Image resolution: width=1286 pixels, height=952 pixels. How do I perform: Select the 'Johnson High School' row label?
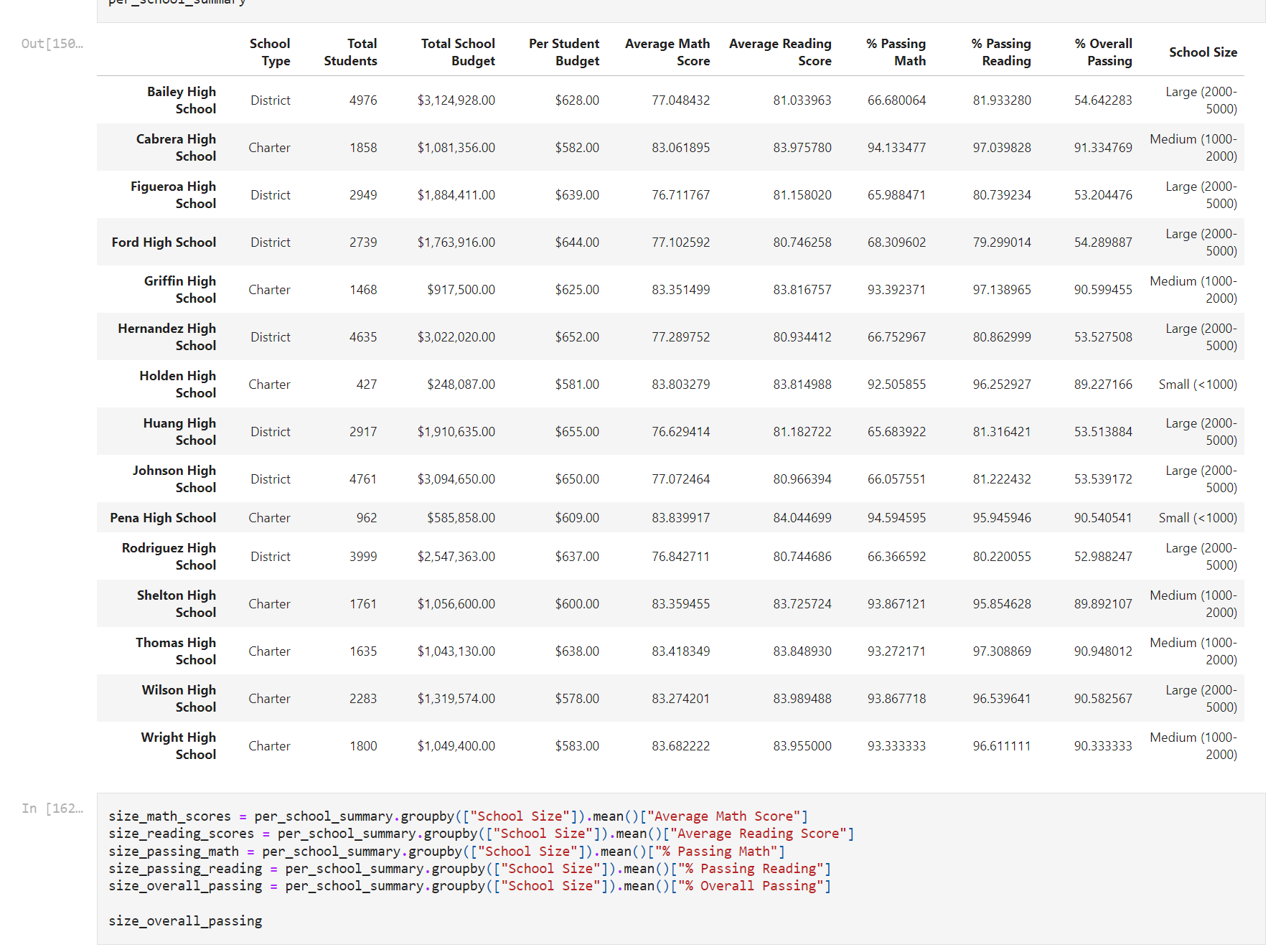tap(174, 479)
